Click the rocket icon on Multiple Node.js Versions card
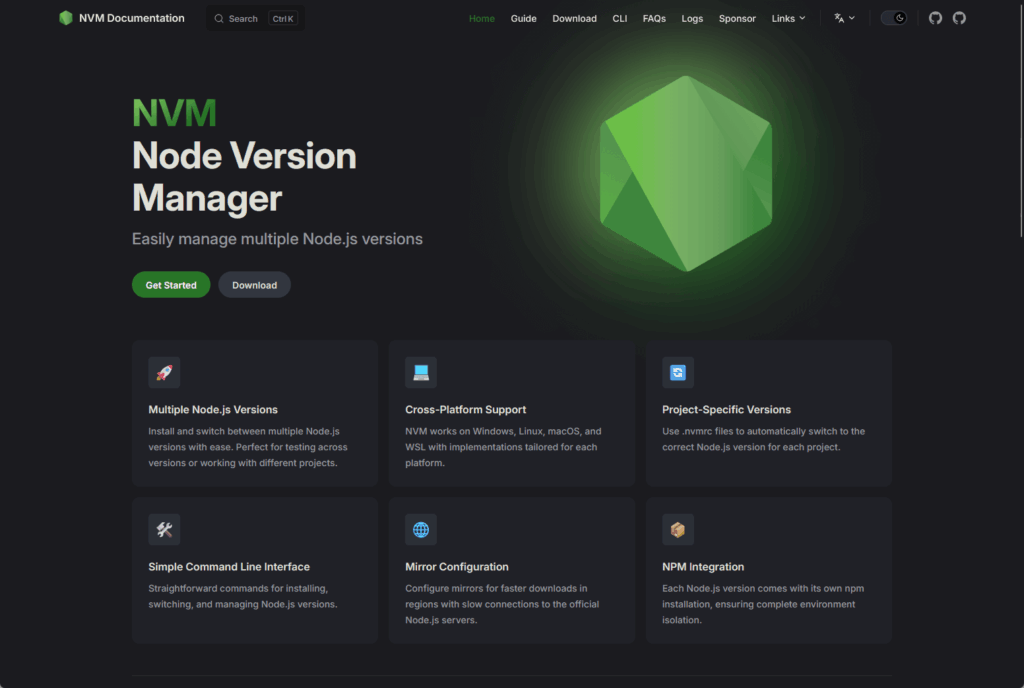The image size is (1024, 688). pyautogui.click(x=164, y=373)
